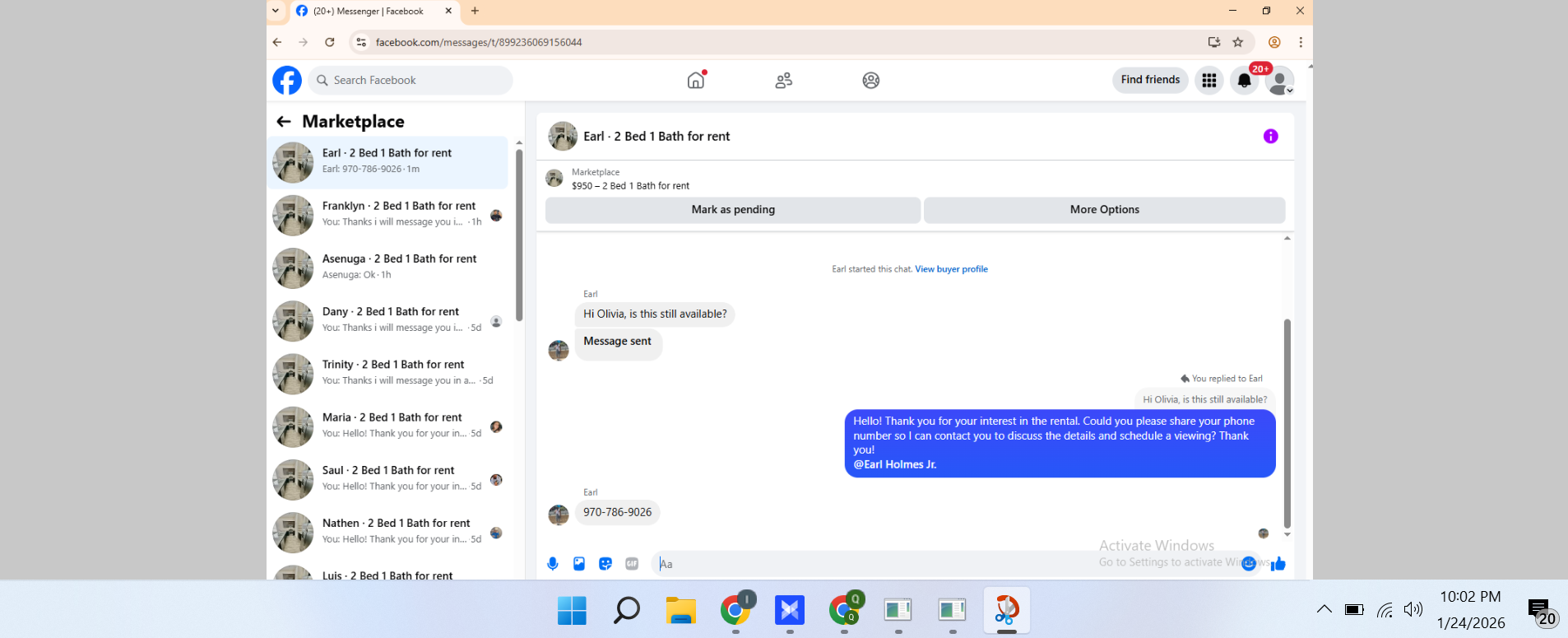Bookmark this page with the star icon

(x=1238, y=42)
